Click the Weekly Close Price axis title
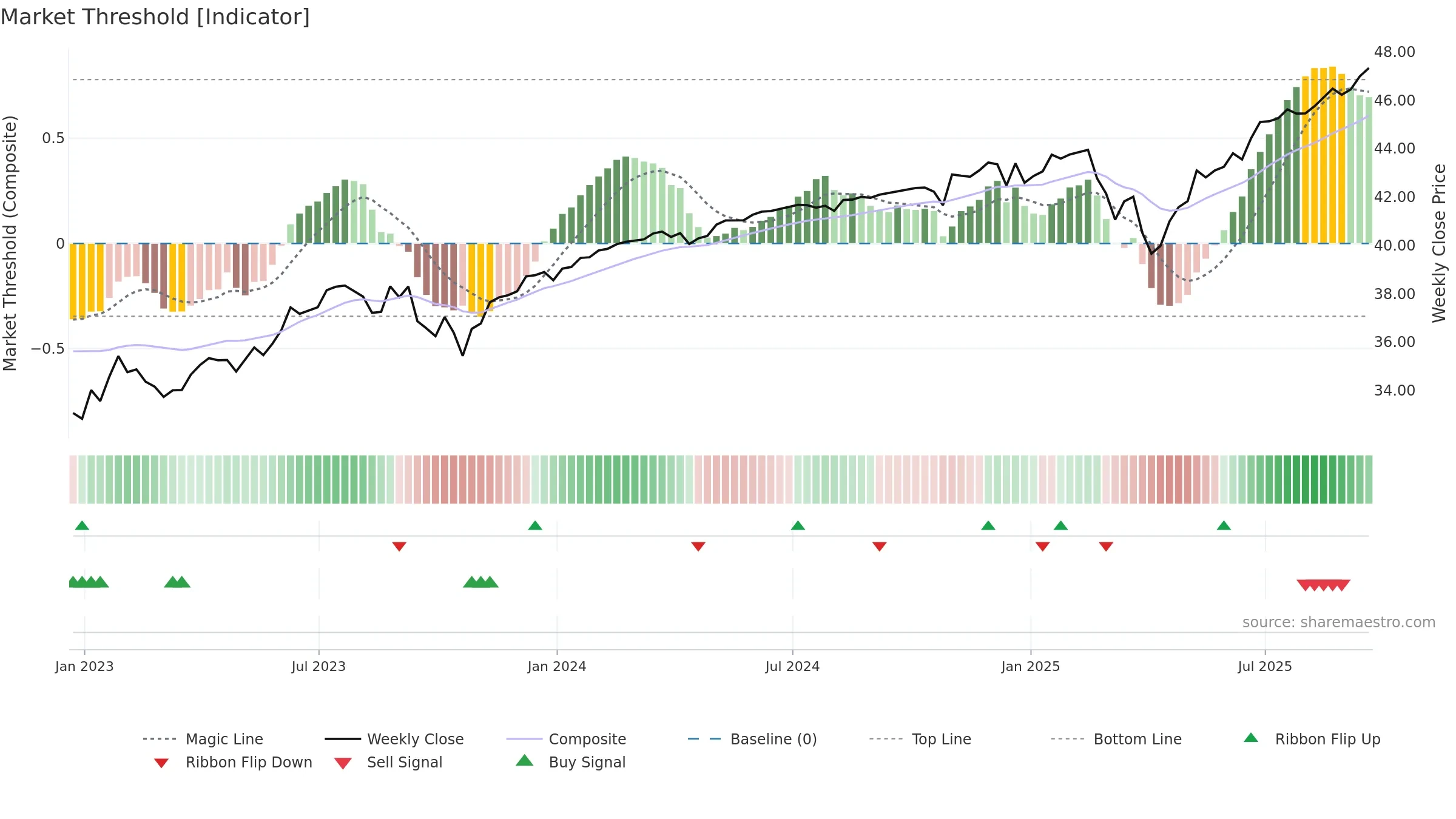 click(x=1439, y=243)
